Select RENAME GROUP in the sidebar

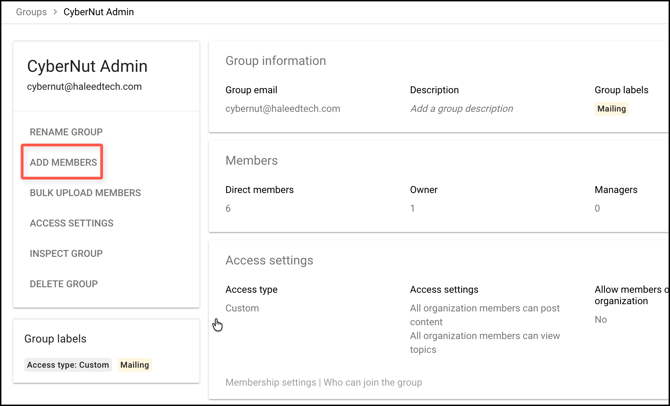coord(66,132)
